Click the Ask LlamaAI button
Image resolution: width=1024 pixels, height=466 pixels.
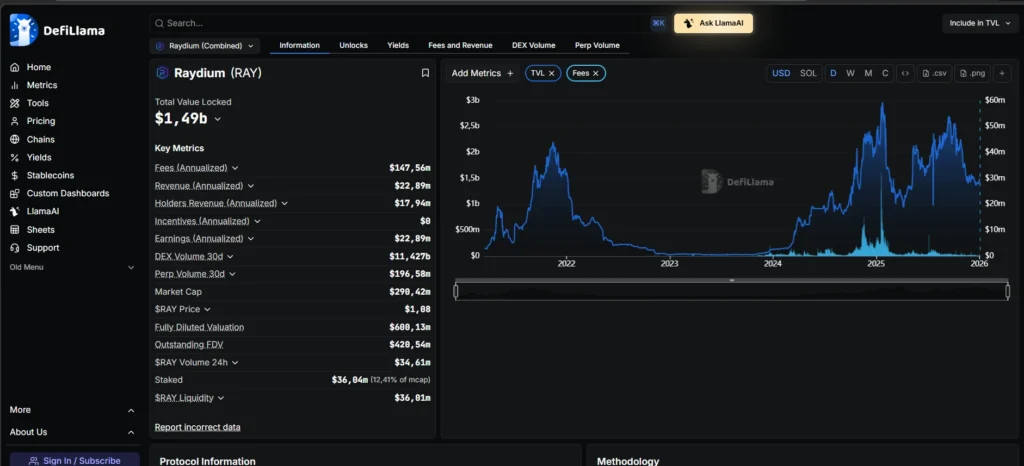tap(713, 23)
